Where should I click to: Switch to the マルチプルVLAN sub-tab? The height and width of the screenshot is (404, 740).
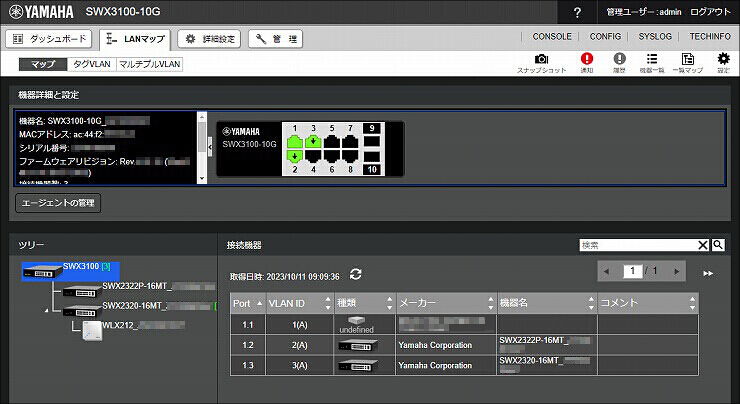coord(149,64)
